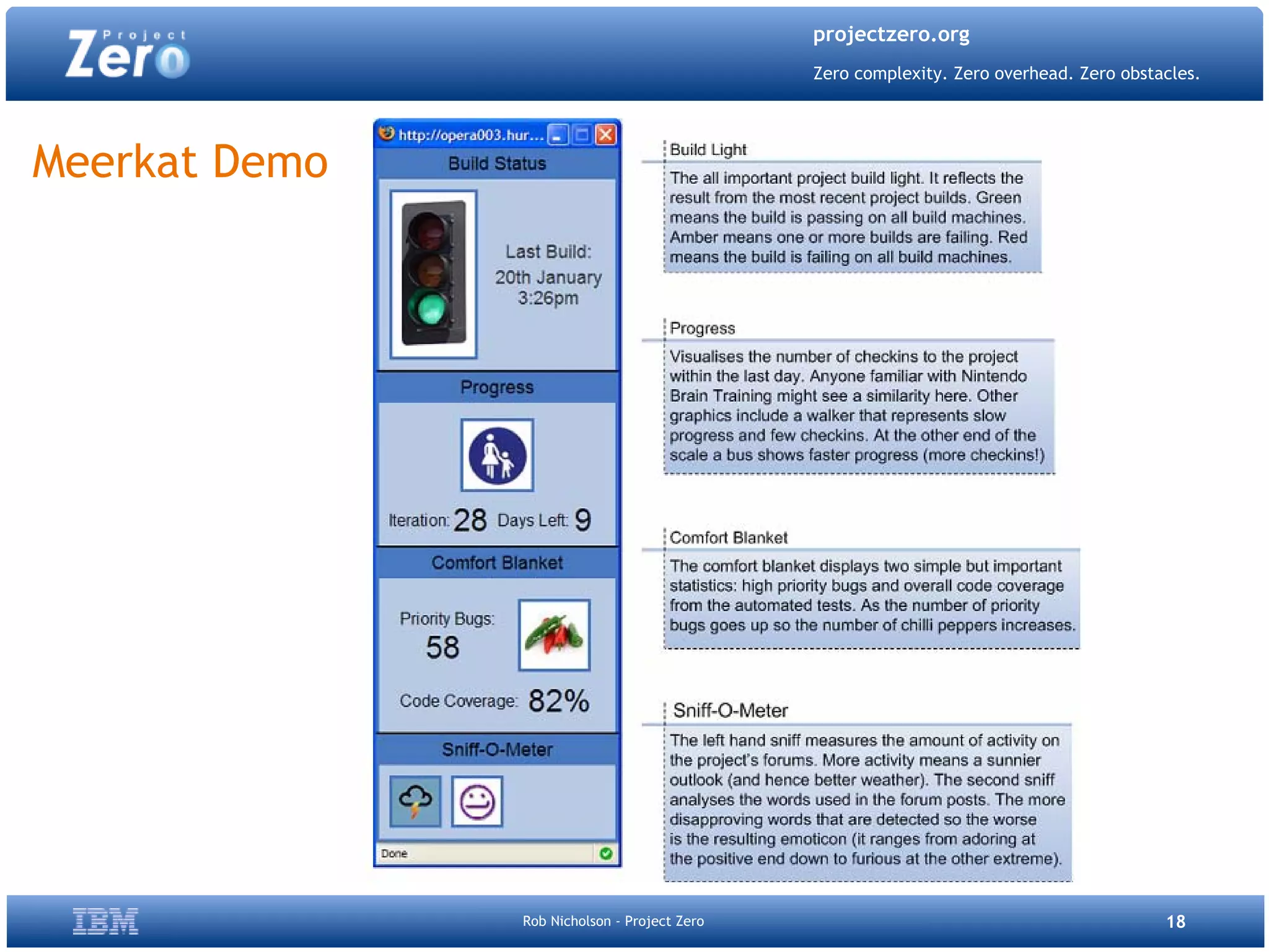
Task: Click the pedestrian walker progress icon
Action: tap(497, 455)
